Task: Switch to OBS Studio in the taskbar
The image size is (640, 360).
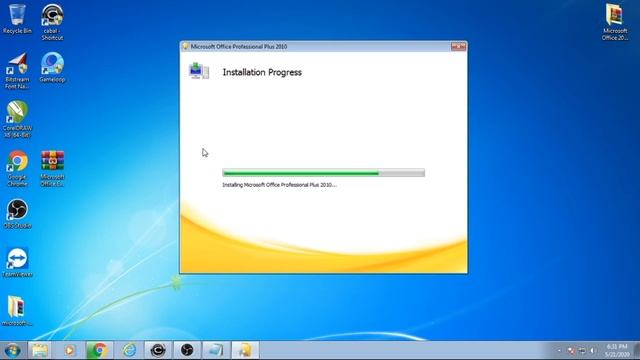Action: (187, 350)
